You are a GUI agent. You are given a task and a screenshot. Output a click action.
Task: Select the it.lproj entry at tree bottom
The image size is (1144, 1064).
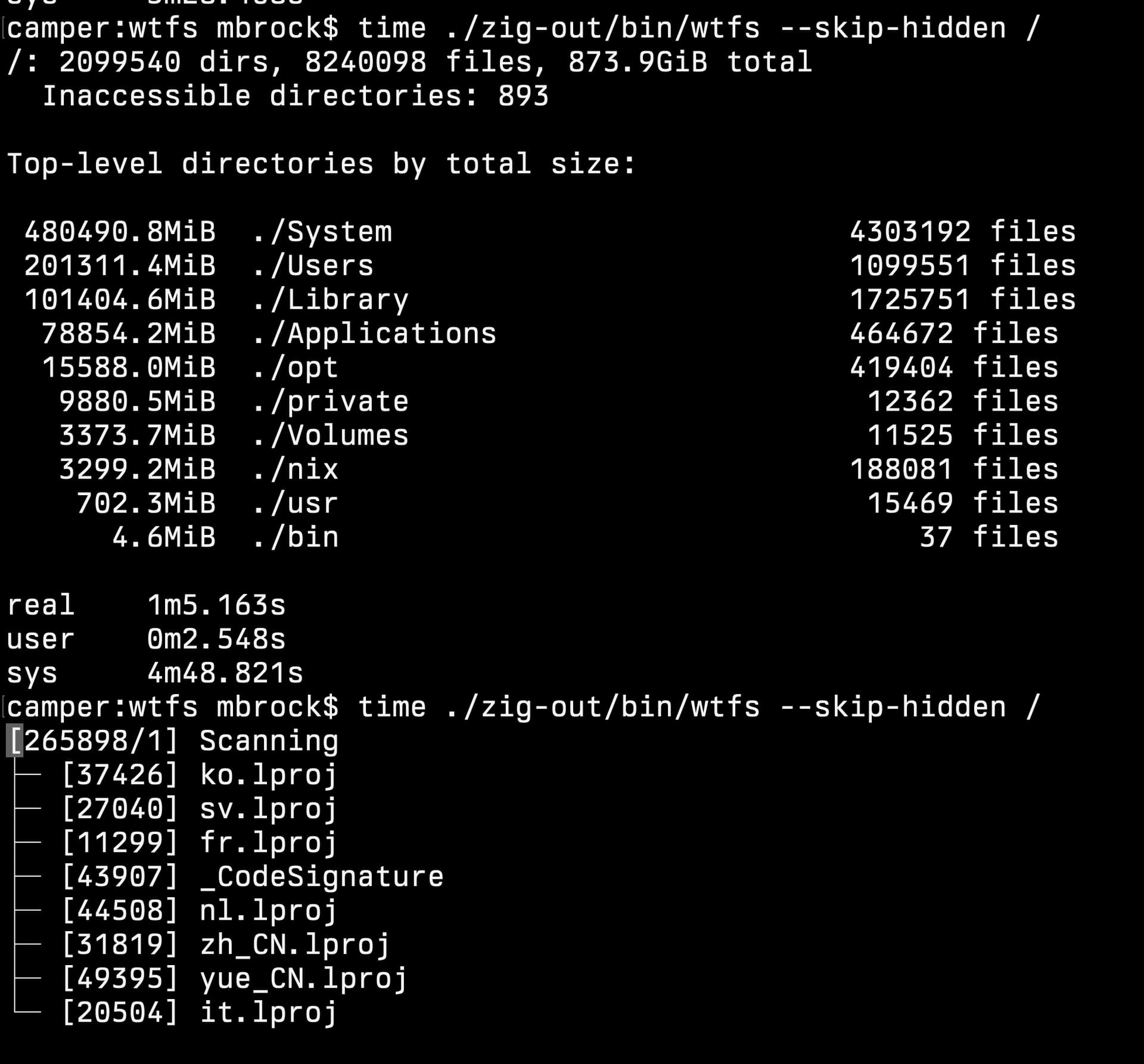point(268,1013)
